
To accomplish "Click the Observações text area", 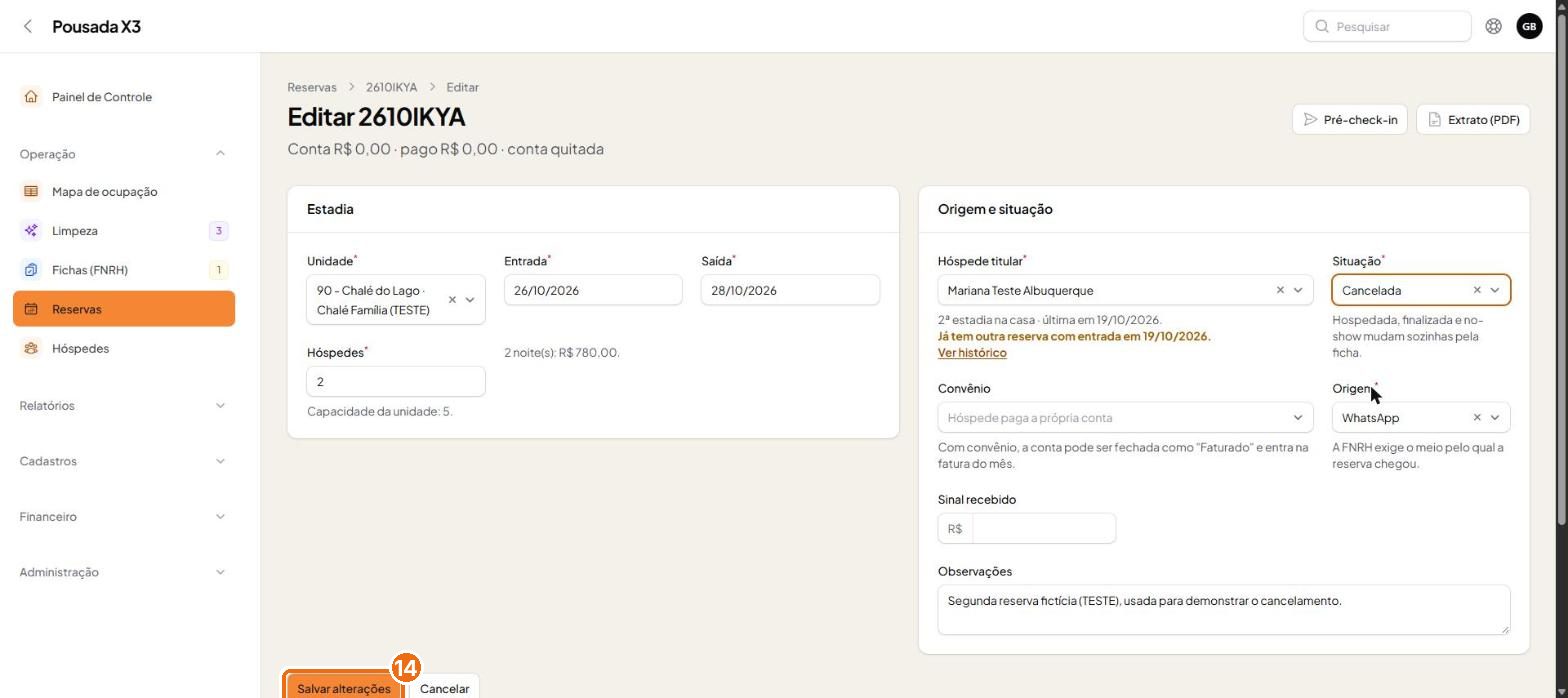I will [1224, 610].
